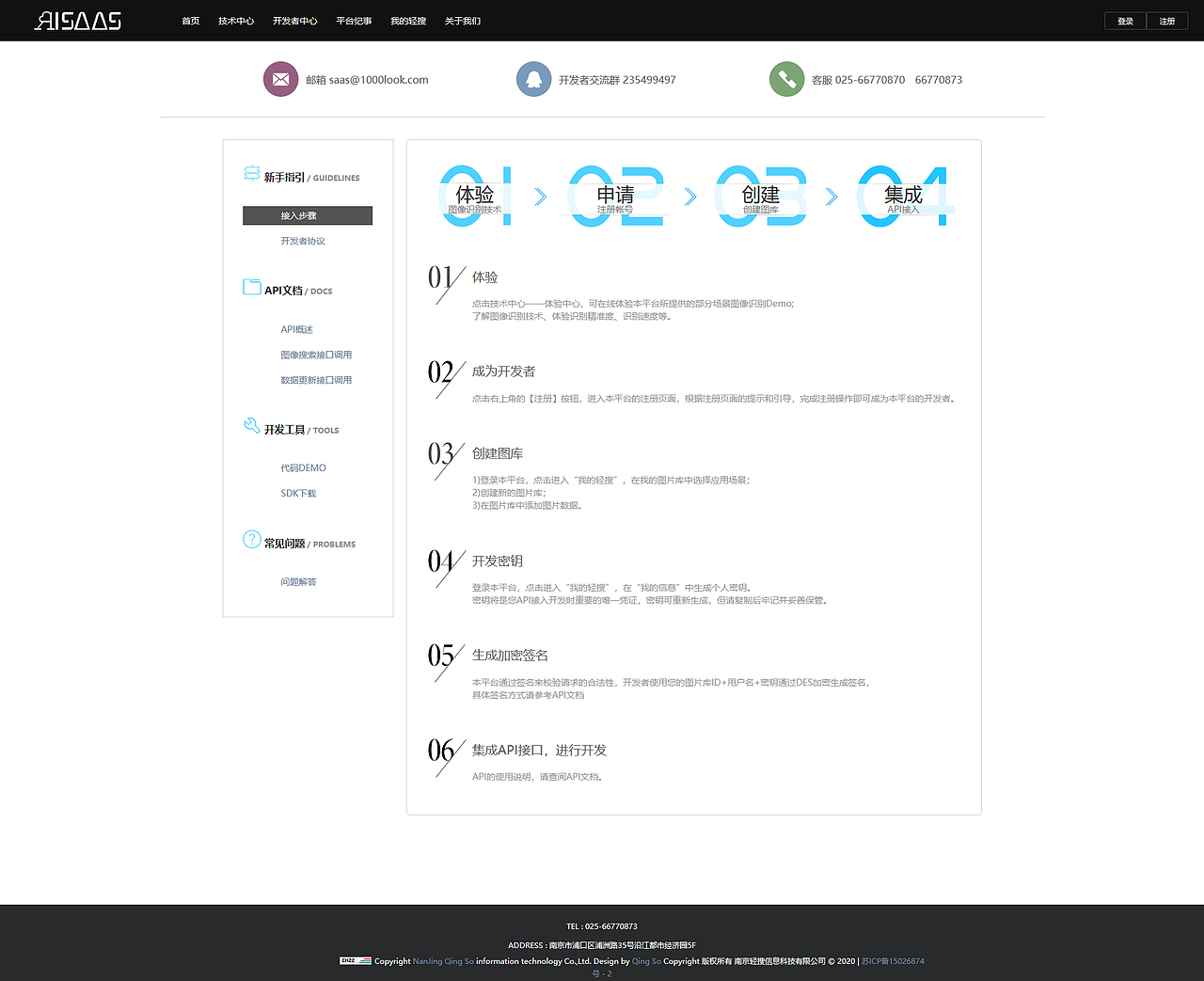This screenshot has width=1204, height=981.
Task: Click the 新手指引 / GUIDELINES heading
Action: pyautogui.click(x=311, y=177)
